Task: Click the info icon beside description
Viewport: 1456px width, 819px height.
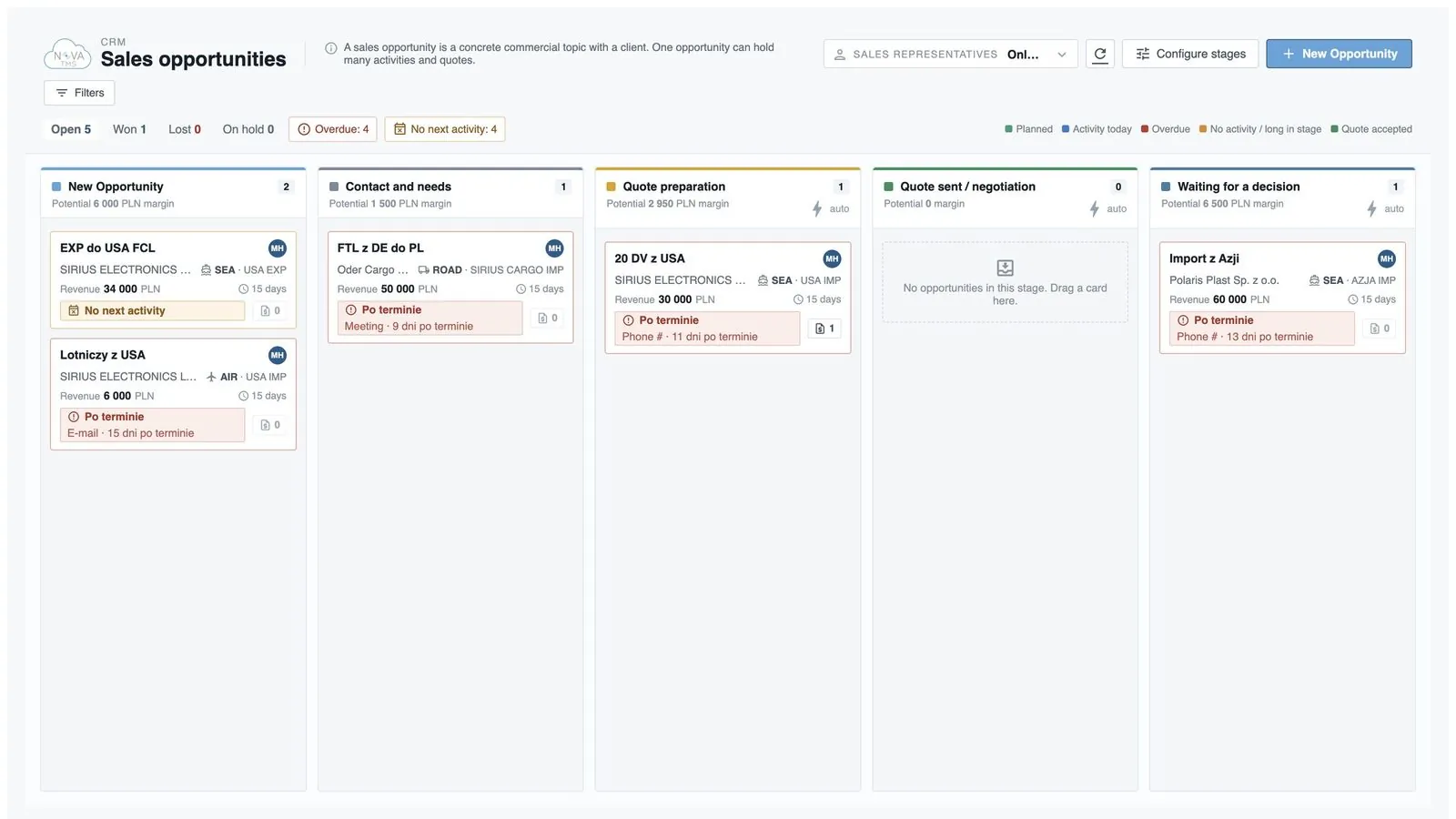Action: point(331,48)
